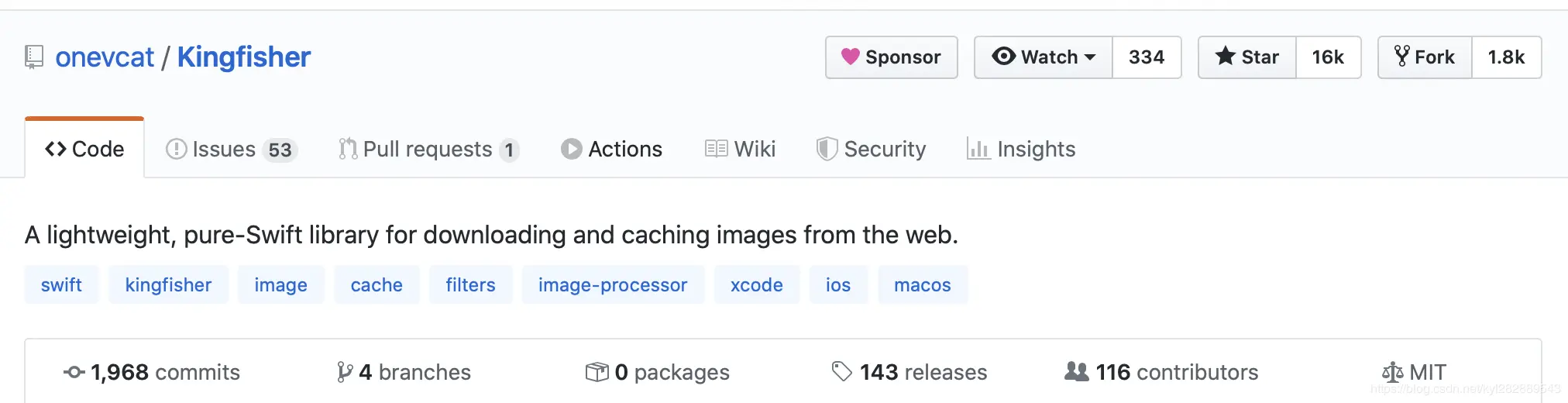Open the 4 branches link
1568x403 pixels.
coord(404,372)
